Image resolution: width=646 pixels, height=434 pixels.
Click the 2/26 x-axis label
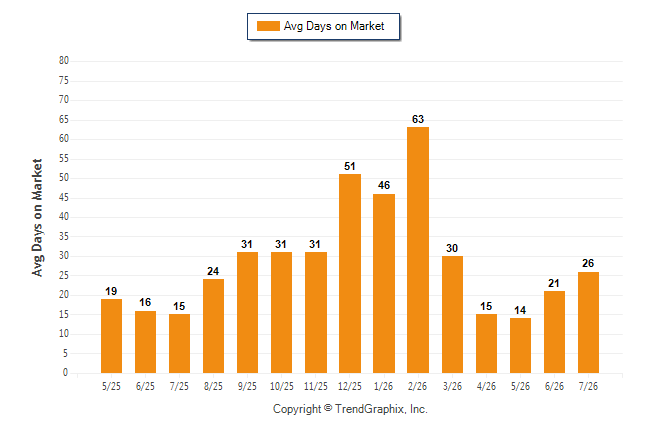[x=418, y=386]
